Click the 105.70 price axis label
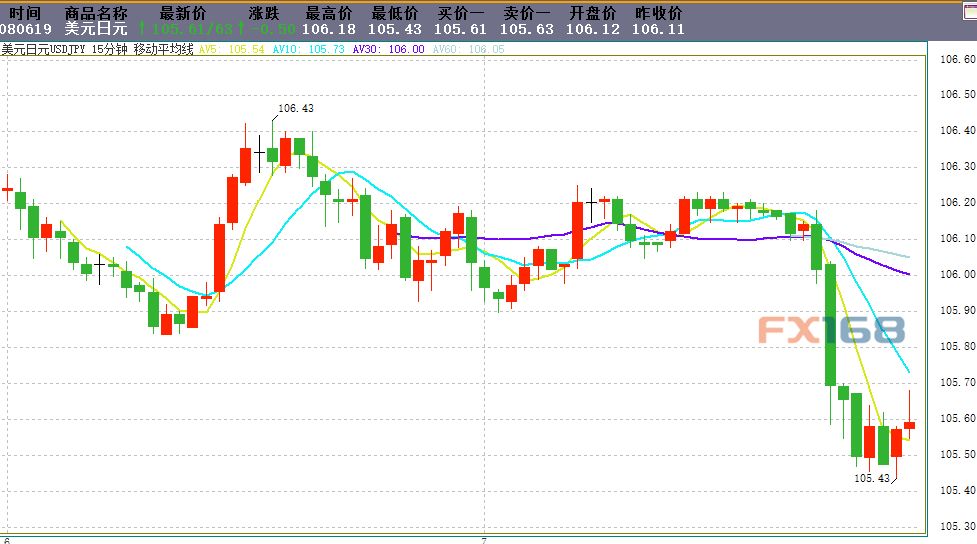Image resolution: width=977 pixels, height=544 pixels. [x=958, y=382]
